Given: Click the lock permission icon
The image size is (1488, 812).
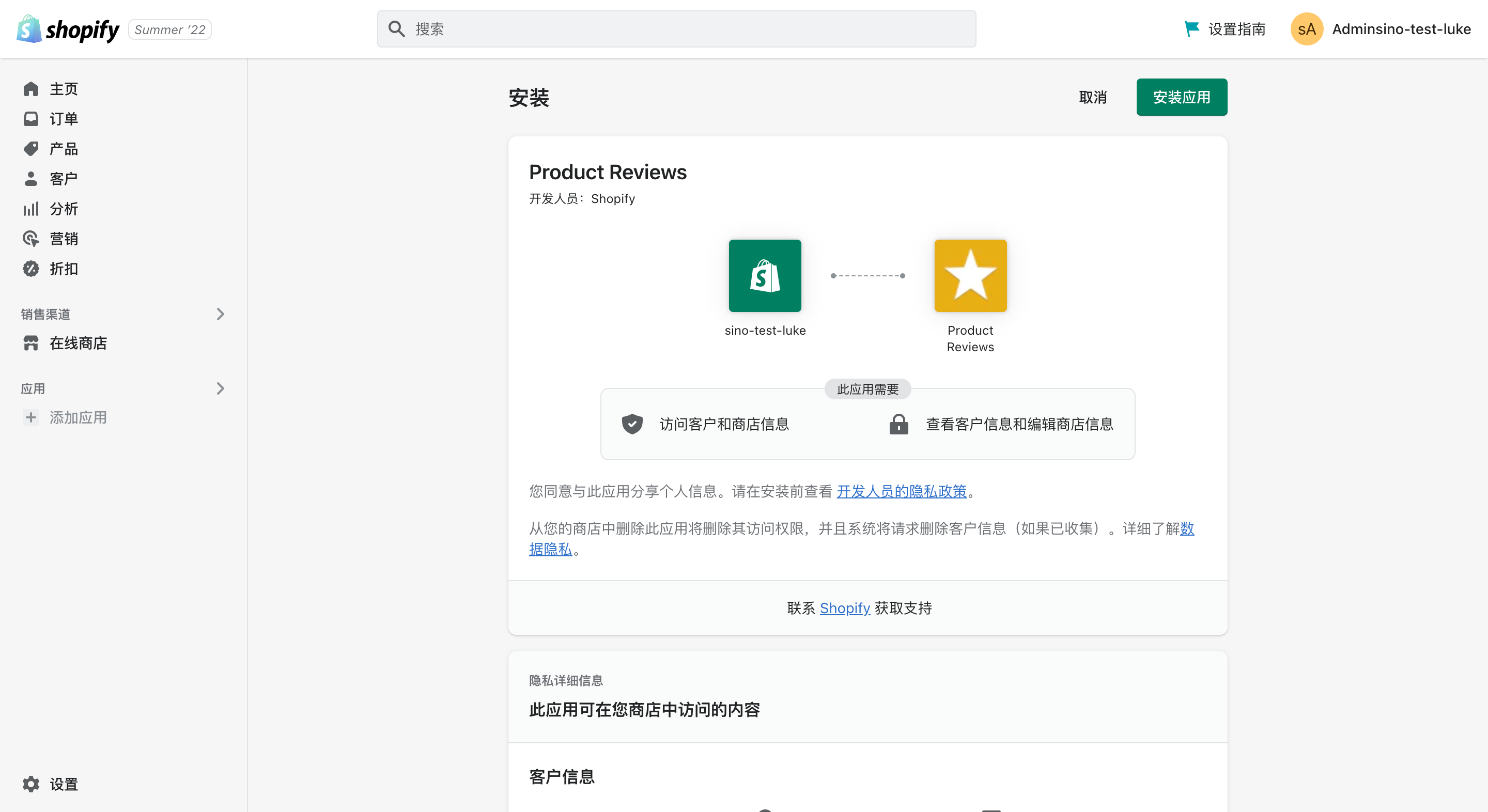Looking at the screenshot, I should (898, 424).
